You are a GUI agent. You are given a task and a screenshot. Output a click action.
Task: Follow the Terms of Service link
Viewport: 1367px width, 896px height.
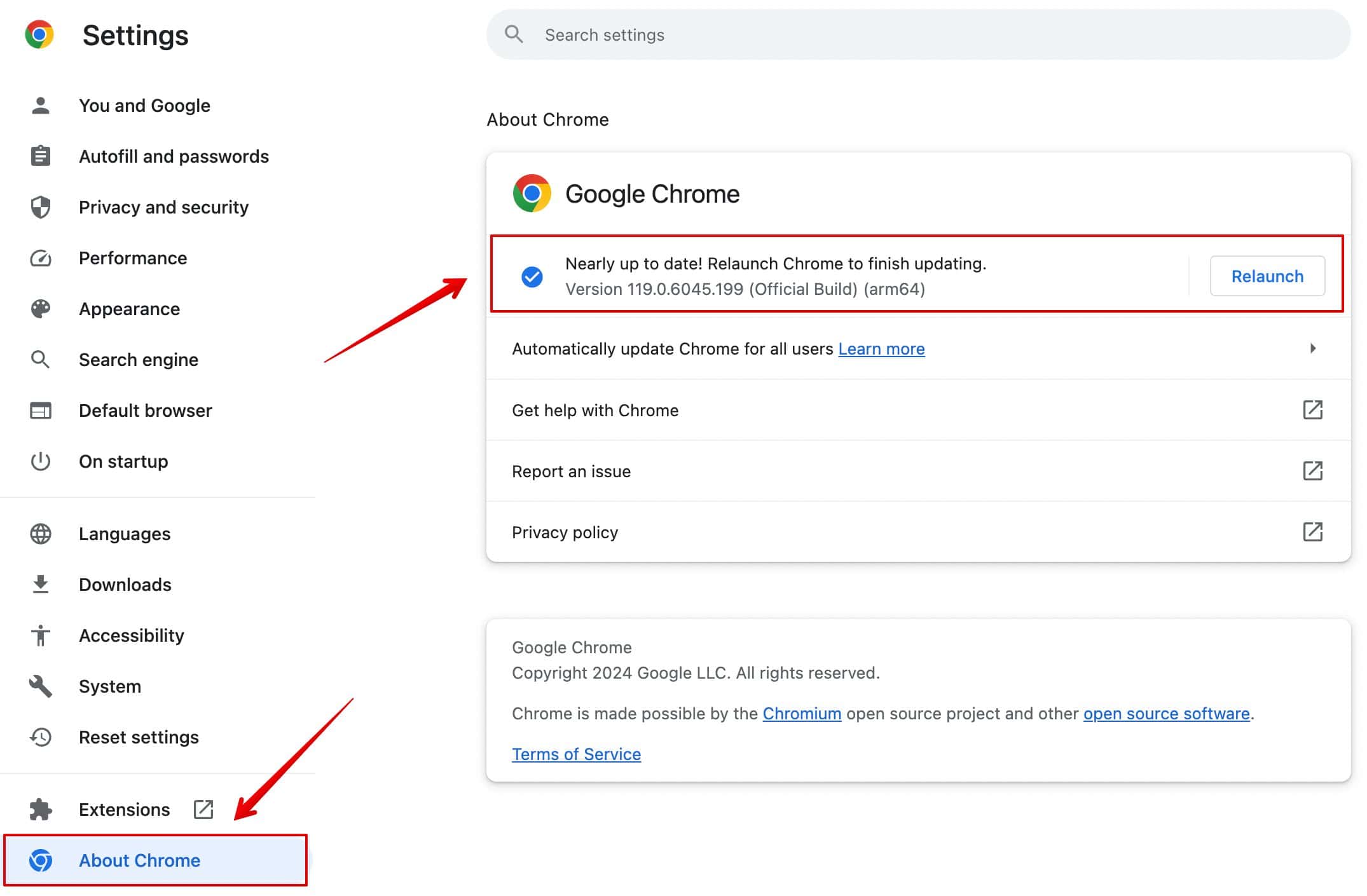click(x=576, y=754)
